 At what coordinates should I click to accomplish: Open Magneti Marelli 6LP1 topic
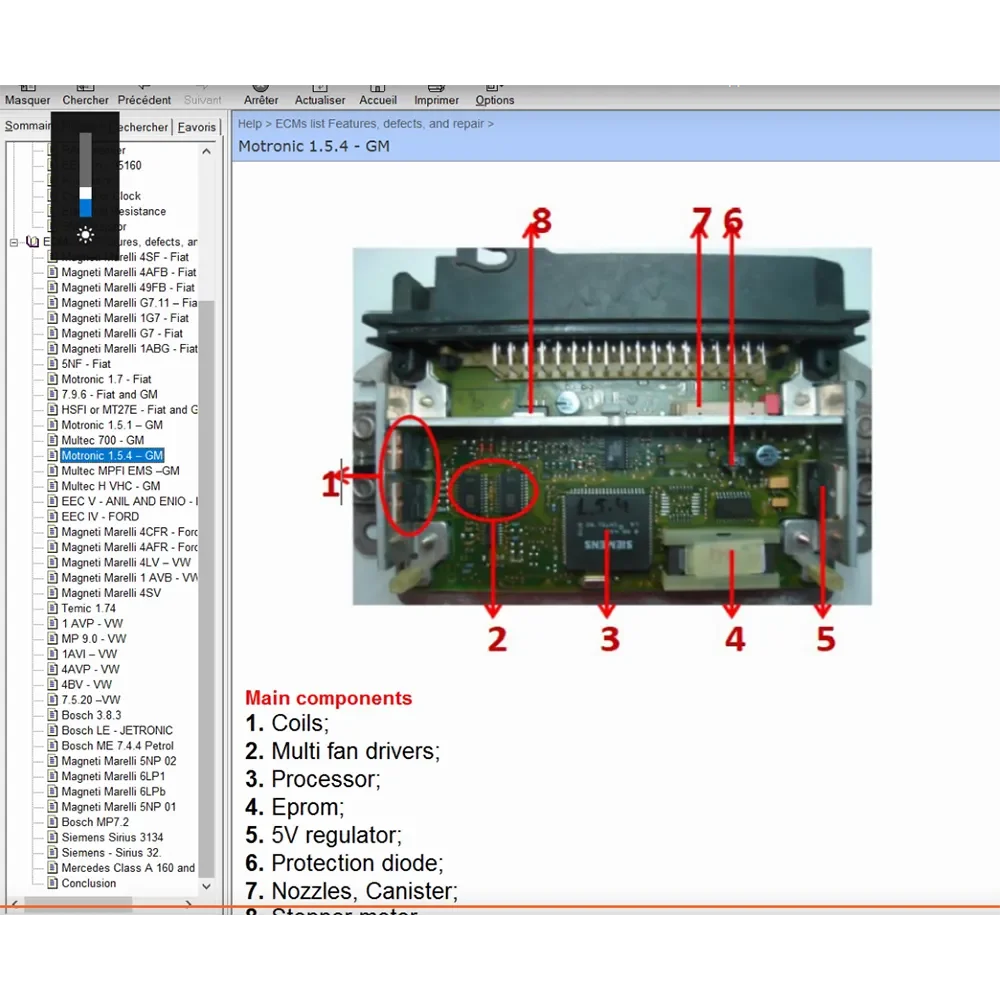113,777
